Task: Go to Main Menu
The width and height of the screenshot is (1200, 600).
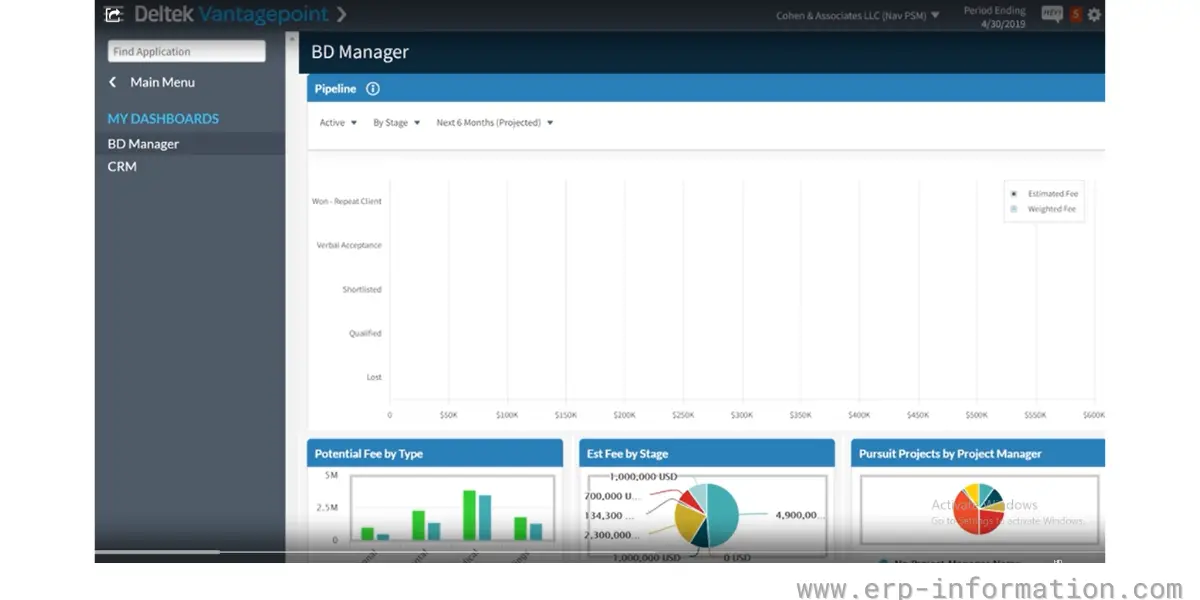Action: coord(162,82)
